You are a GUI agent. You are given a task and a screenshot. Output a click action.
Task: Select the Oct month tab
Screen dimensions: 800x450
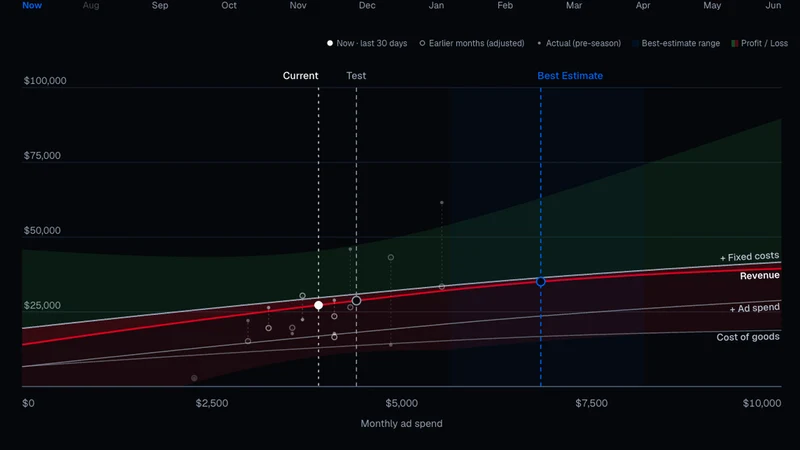click(229, 5)
